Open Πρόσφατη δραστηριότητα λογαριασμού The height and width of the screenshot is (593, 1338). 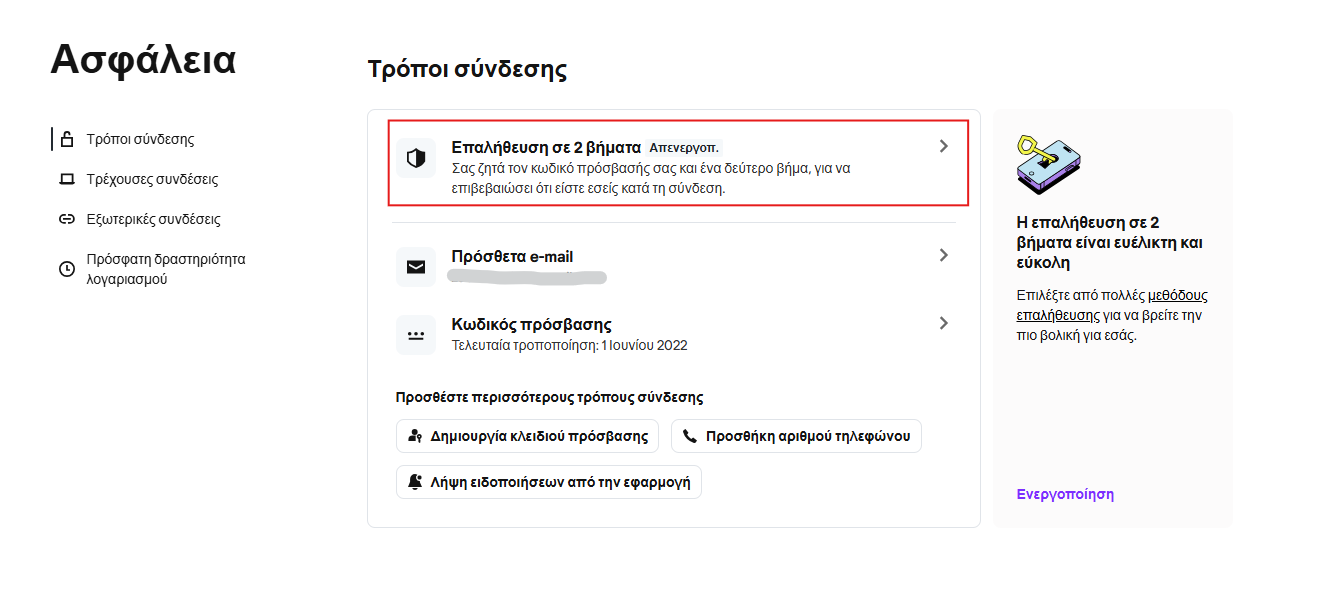[166, 269]
